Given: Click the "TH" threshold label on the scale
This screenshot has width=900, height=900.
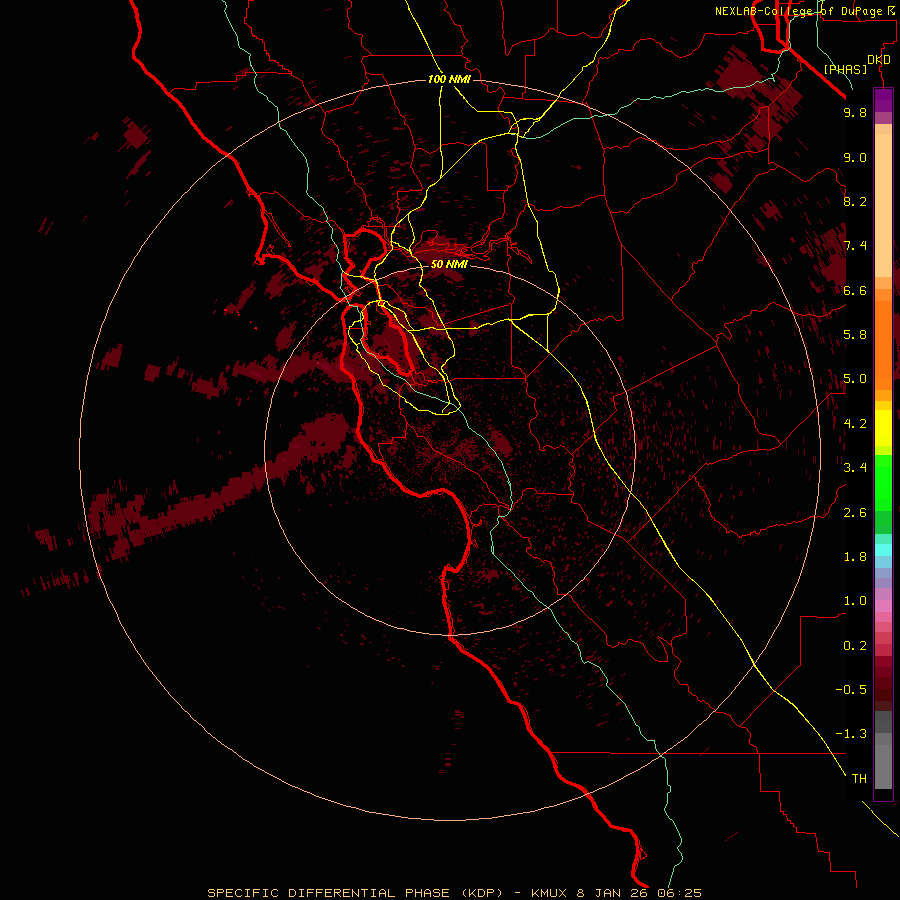Looking at the screenshot, I should (x=859, y=779).
